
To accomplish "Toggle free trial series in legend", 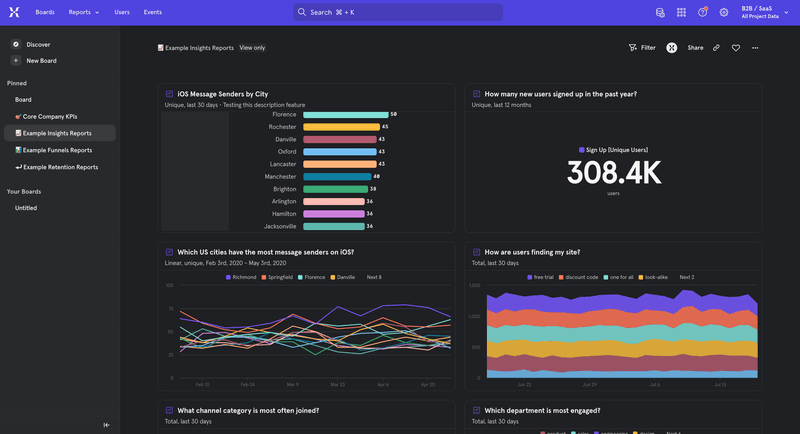I will coord(540,277).
